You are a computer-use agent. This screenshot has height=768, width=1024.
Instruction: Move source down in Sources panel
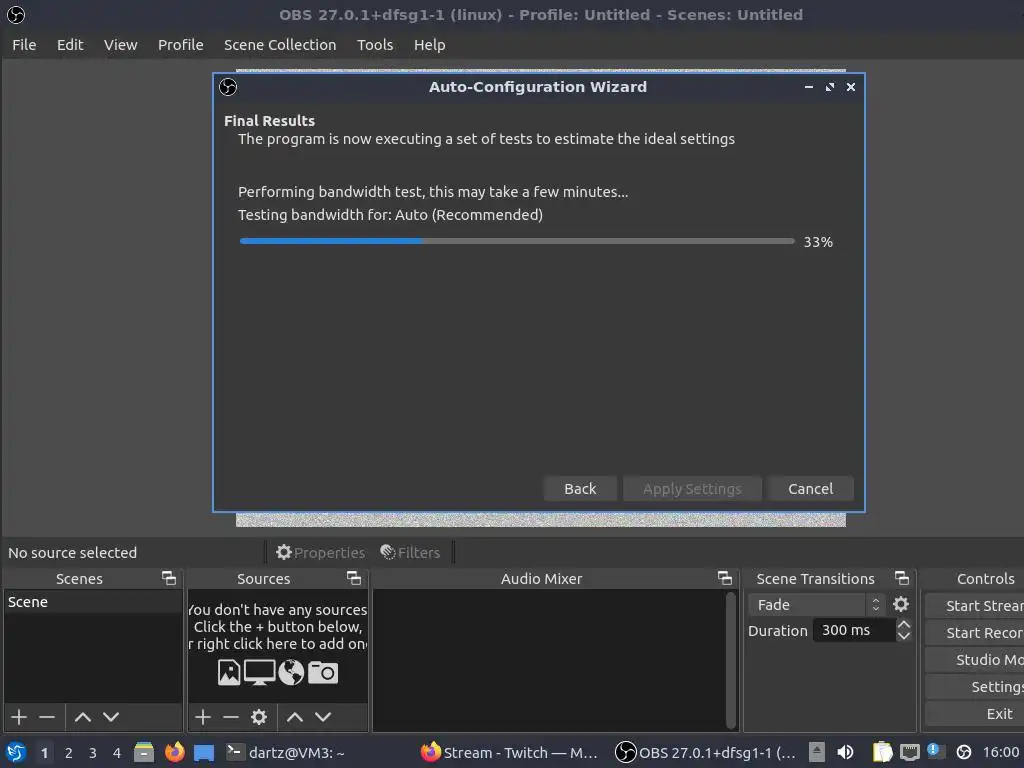323,717
